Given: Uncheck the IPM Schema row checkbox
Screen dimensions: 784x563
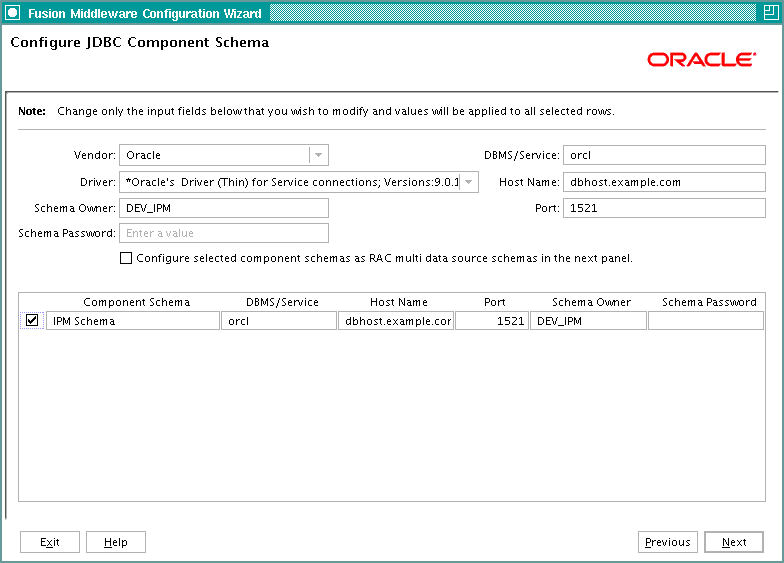Looking at the screenshot, I should 32,320.
